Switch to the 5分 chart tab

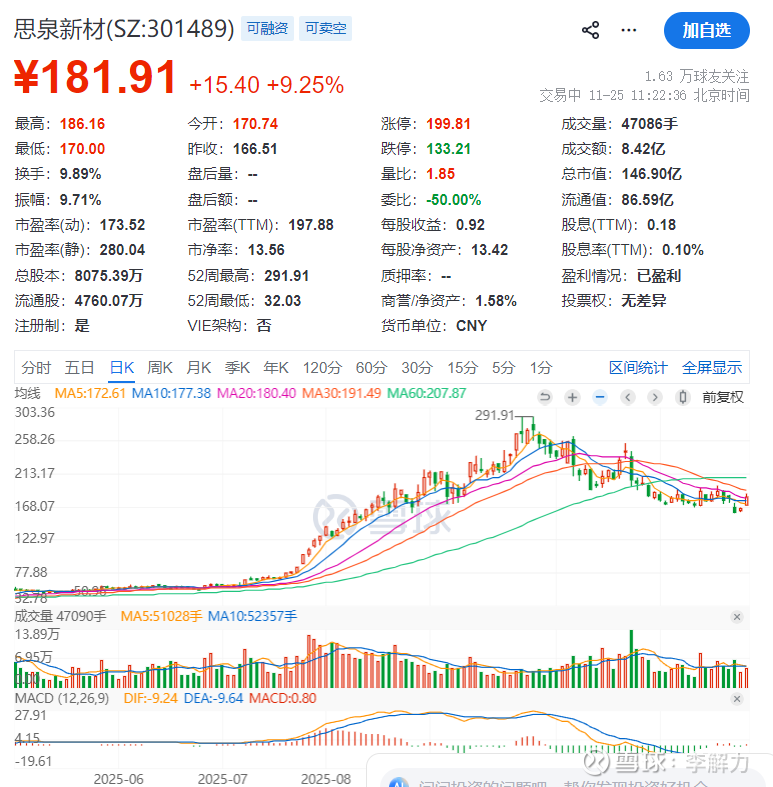(x=503, y=368)
